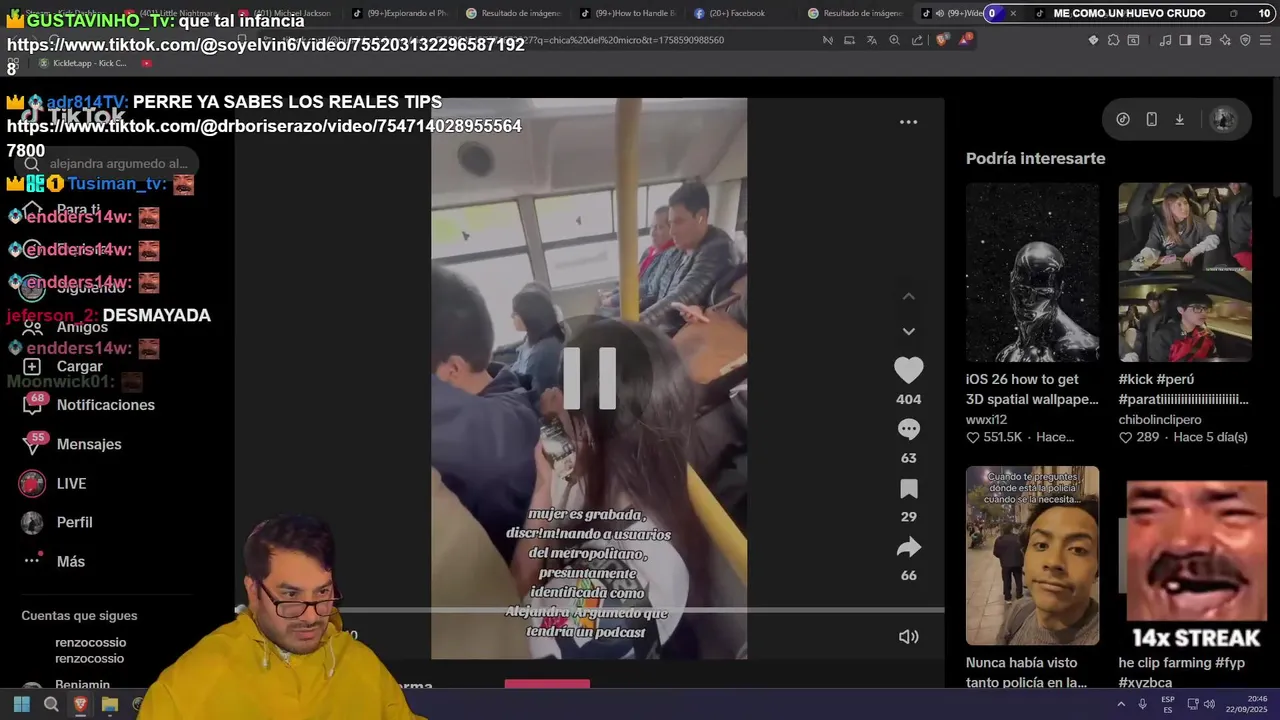Open the browser hamburger main menu
Viewport: 1280px width, 720px height.
point(1265,40)
